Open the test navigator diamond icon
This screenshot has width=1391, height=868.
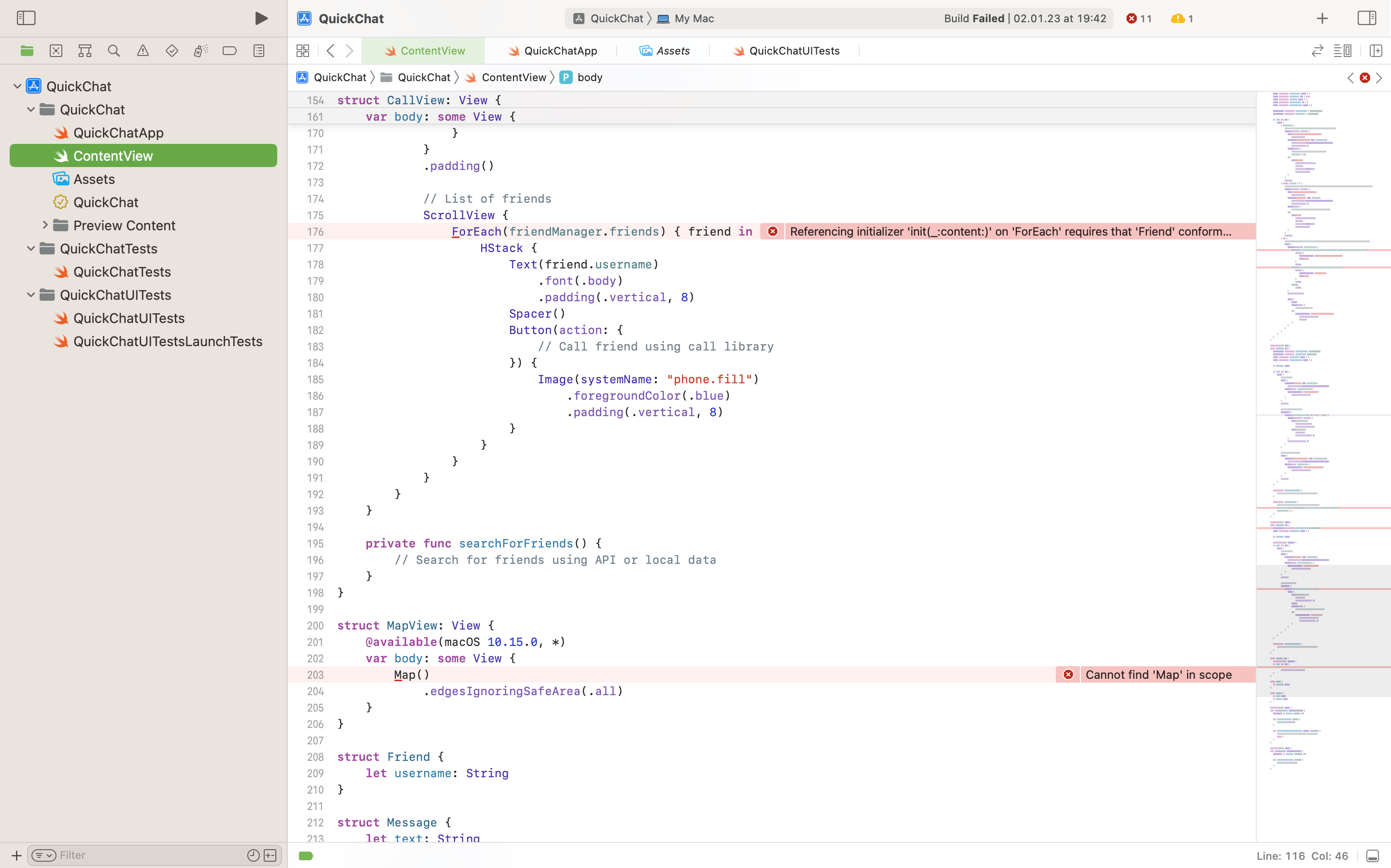[x=172, y=51]
